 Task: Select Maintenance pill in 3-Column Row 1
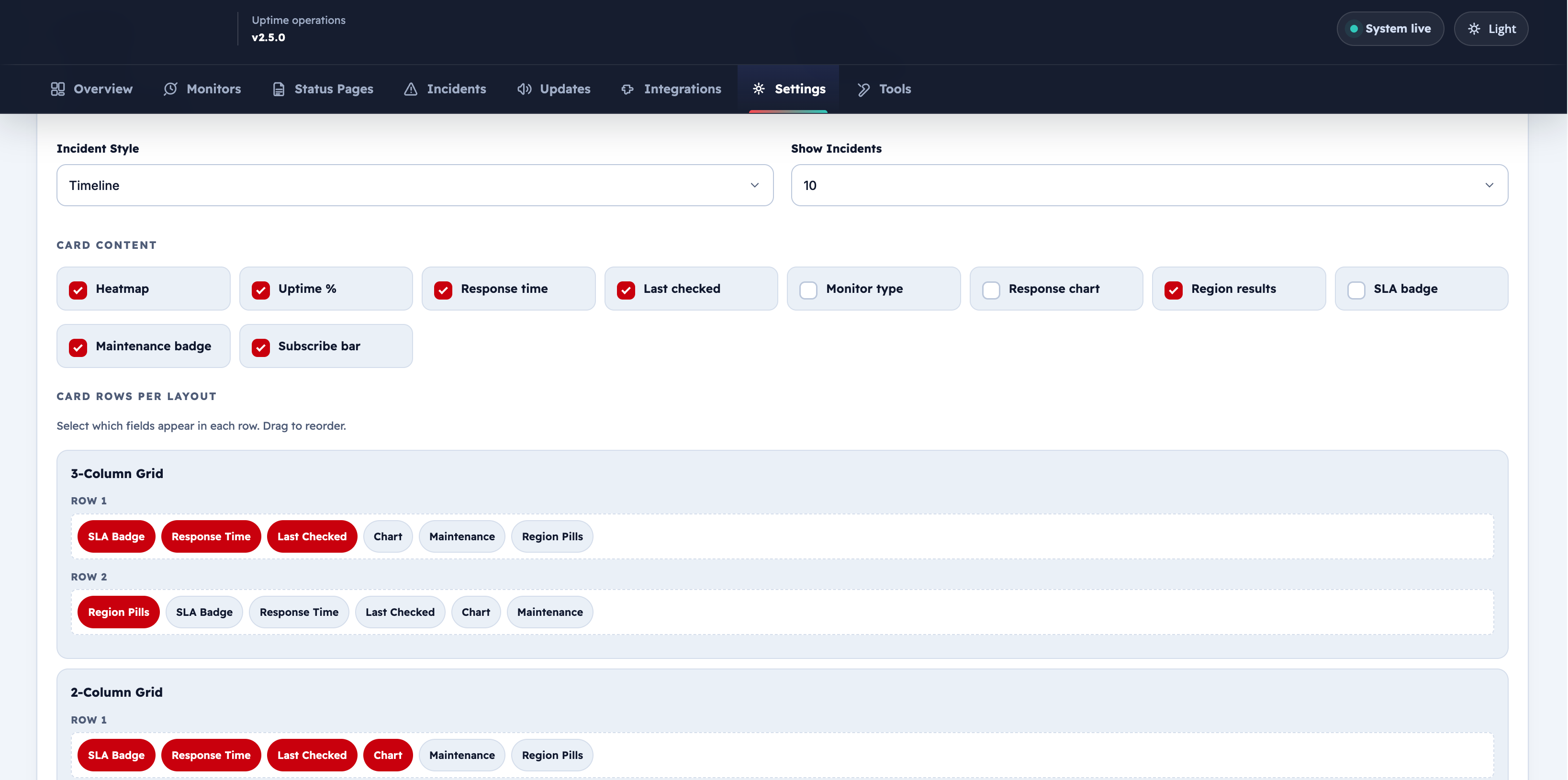coord(462,536)
